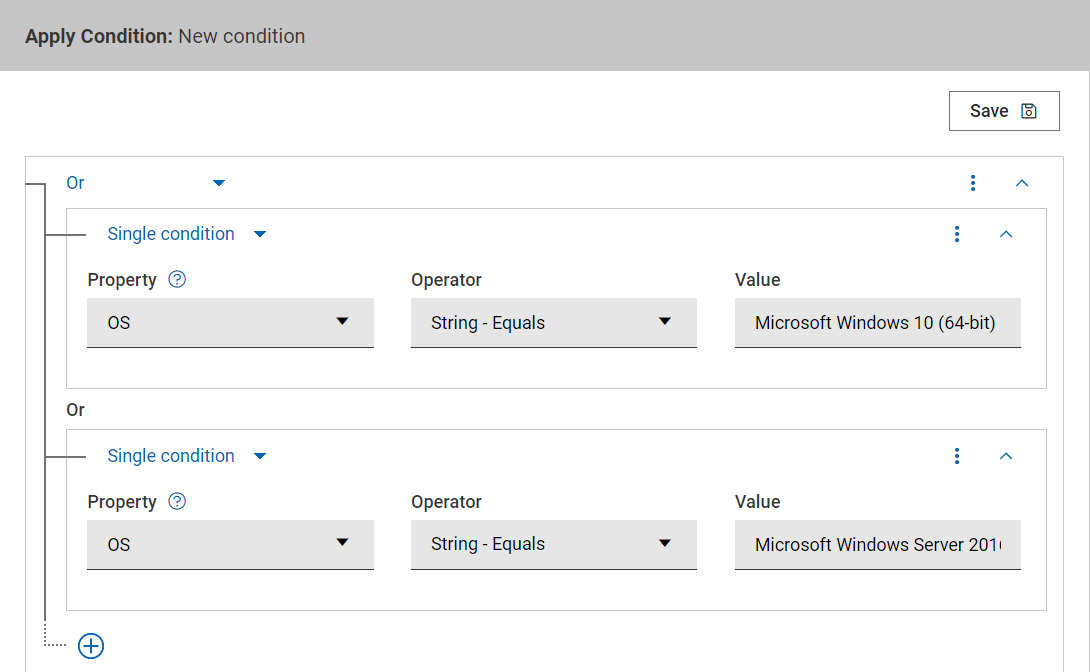
Task: Show help for first Property field
Action: point(177,280)
